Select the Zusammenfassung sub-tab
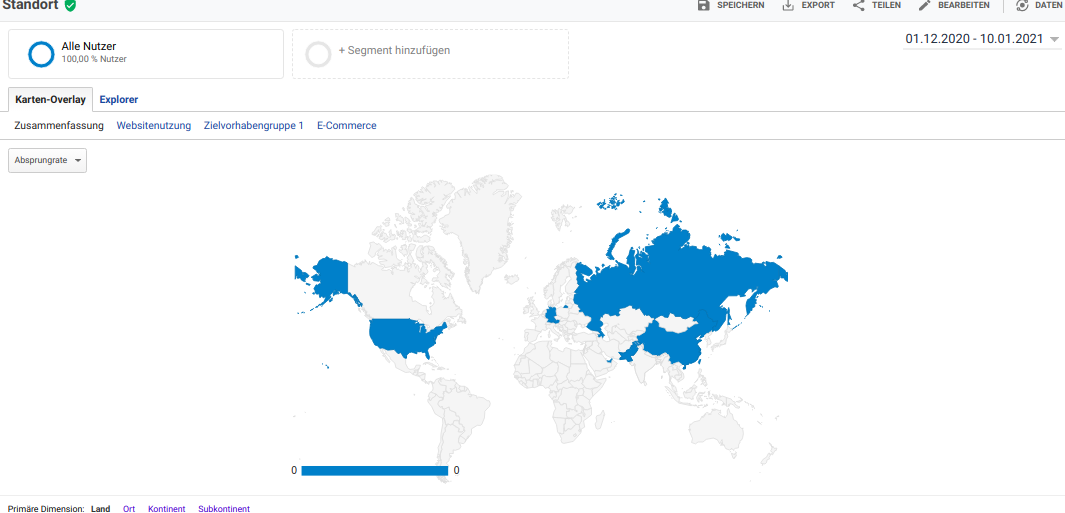 (59, 126)
